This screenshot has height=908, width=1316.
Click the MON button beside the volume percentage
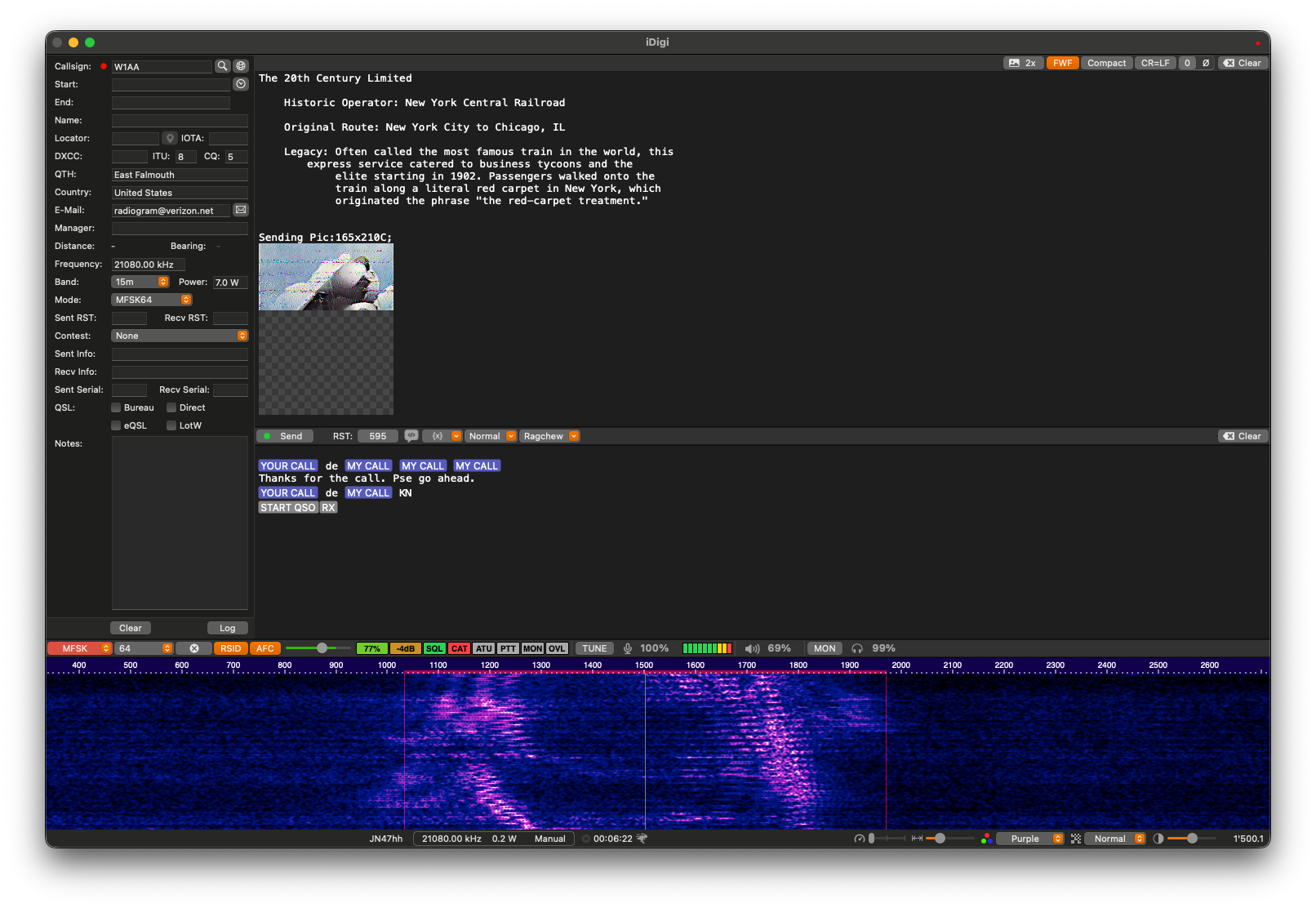tap(825, 648)
